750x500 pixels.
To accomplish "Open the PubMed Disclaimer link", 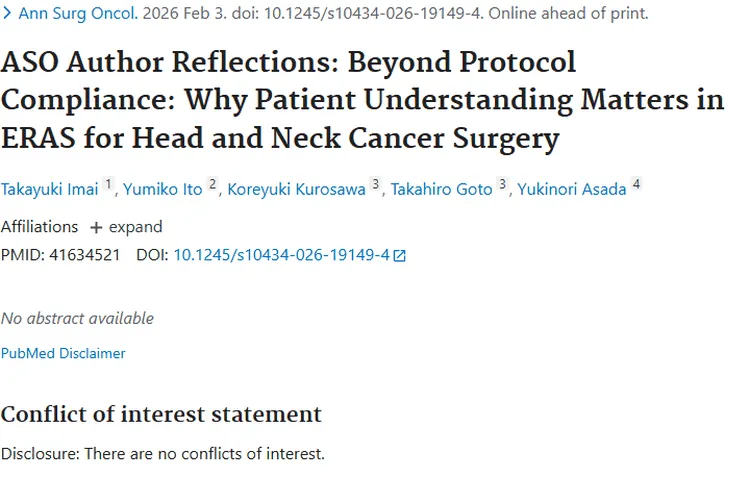I will click(x=63, y=353).
